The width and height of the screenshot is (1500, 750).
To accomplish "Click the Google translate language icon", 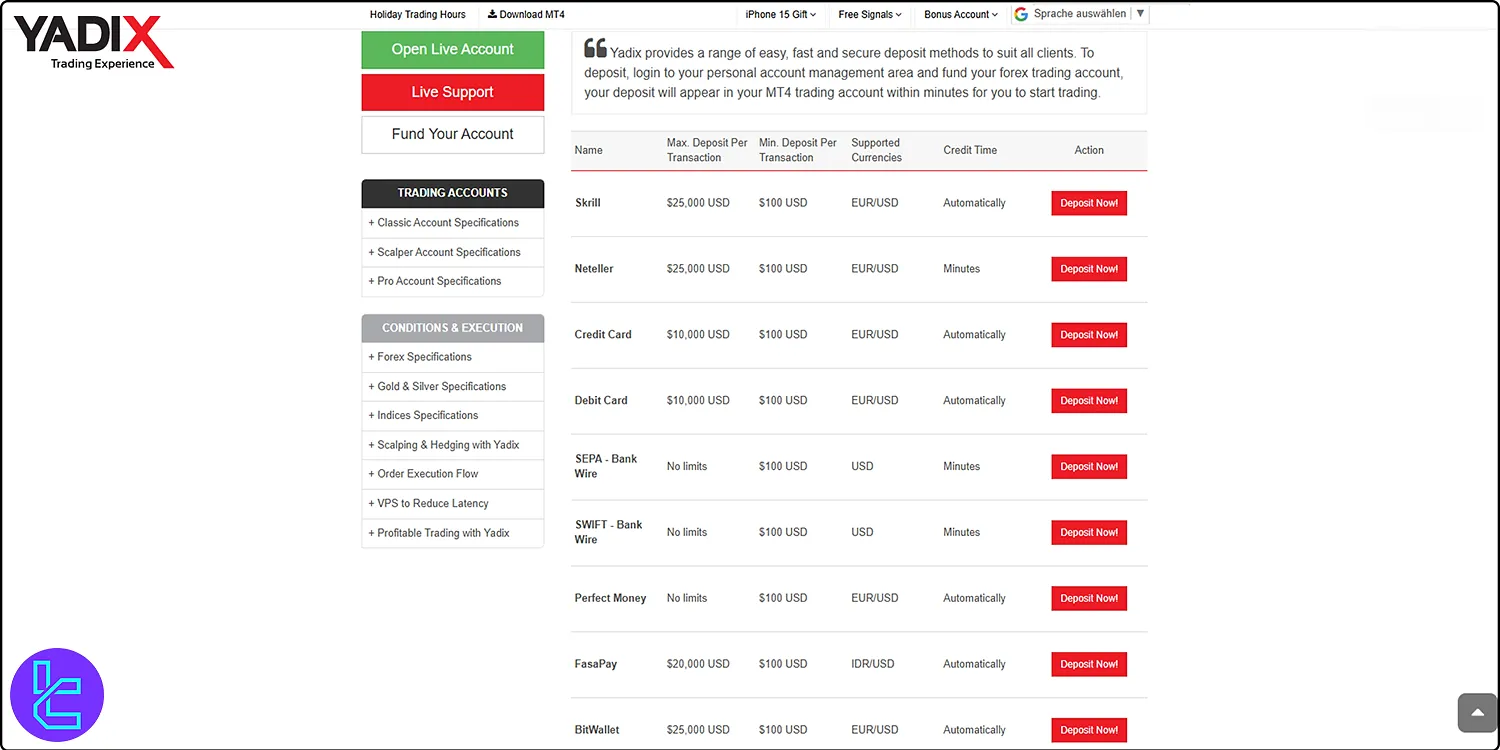I will click(x=1021, y=14).
